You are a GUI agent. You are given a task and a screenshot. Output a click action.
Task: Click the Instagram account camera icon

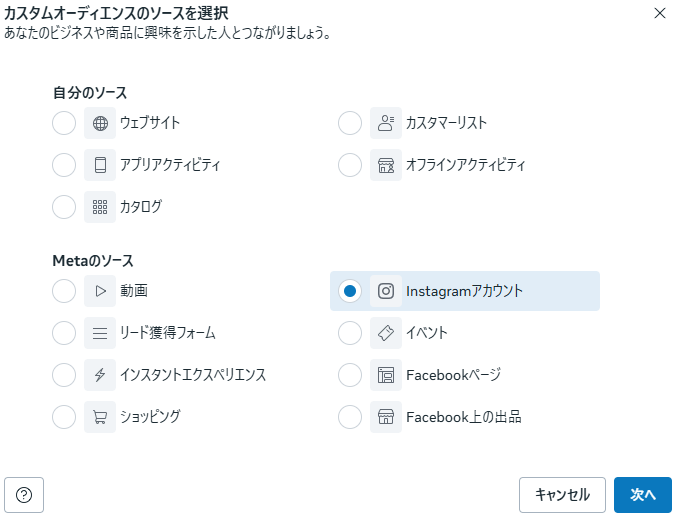[x=386, y=291]
